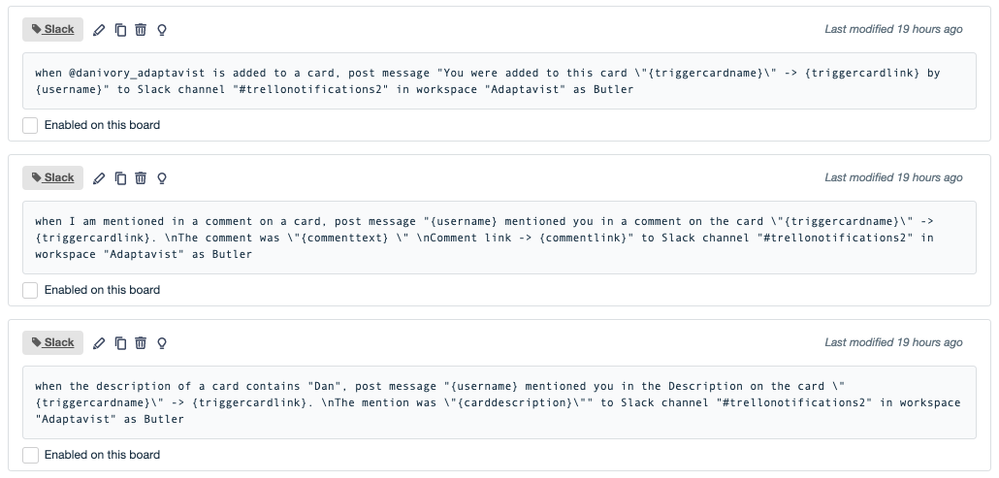The height and width of the screenshot is (478, 999).
Task: Click the rule text about card description containing Dan
Action: tap(499, 402)
